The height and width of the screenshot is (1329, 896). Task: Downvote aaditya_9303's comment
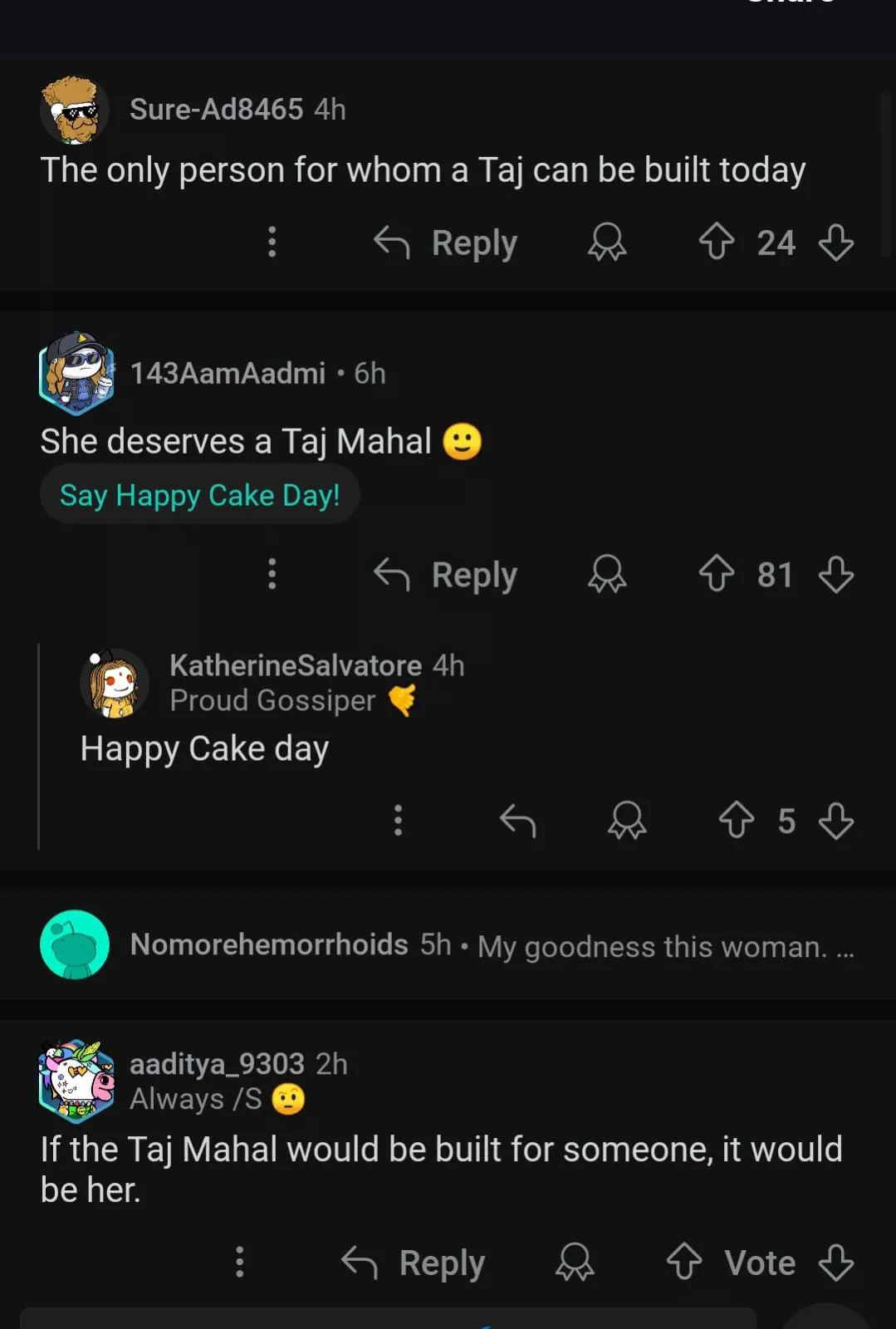click(x=835, y=1263)
